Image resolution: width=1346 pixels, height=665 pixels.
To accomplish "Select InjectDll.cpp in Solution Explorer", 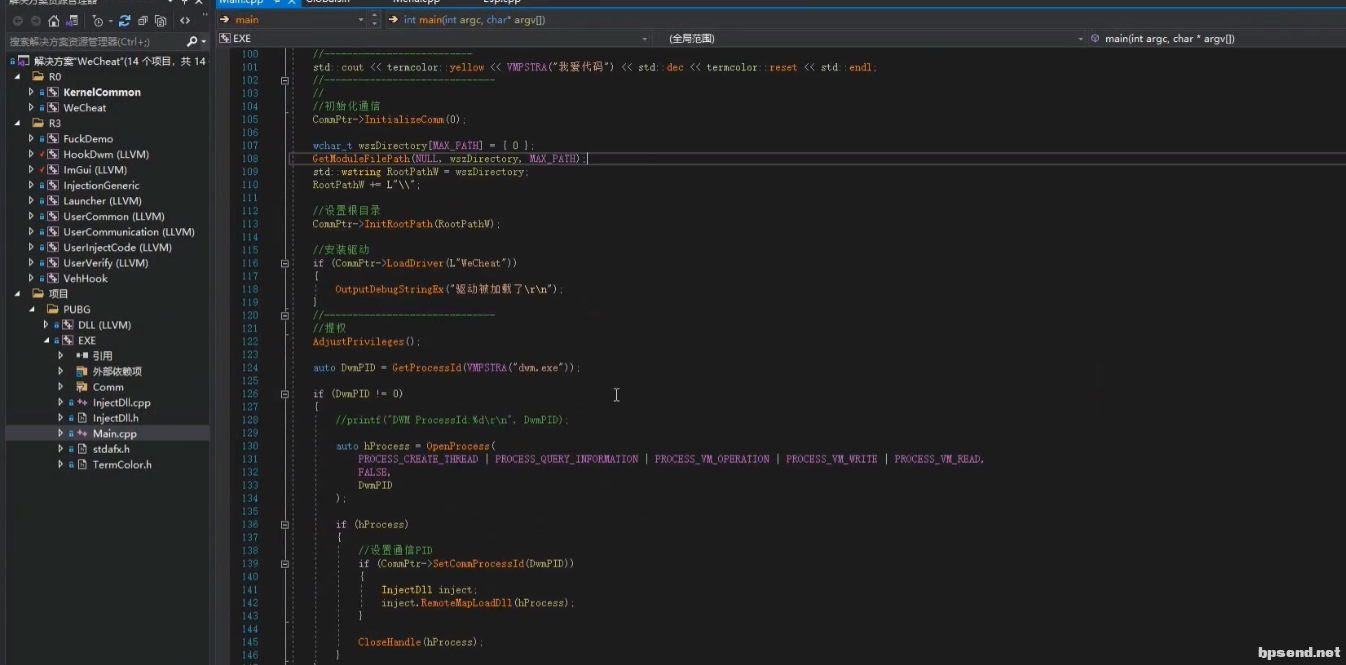I will click(x=121, y=402).
